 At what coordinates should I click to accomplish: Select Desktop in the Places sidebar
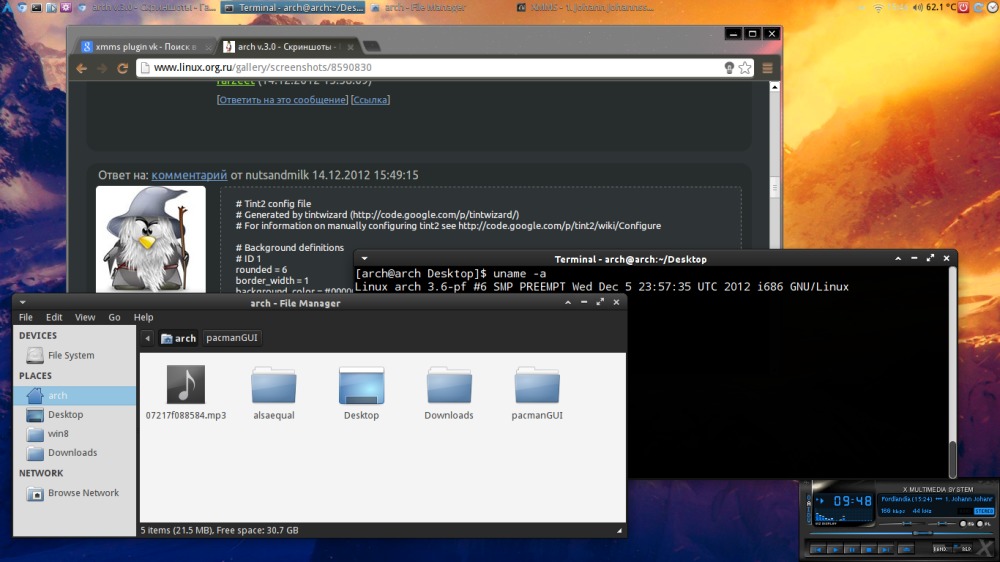coord(75,415)
